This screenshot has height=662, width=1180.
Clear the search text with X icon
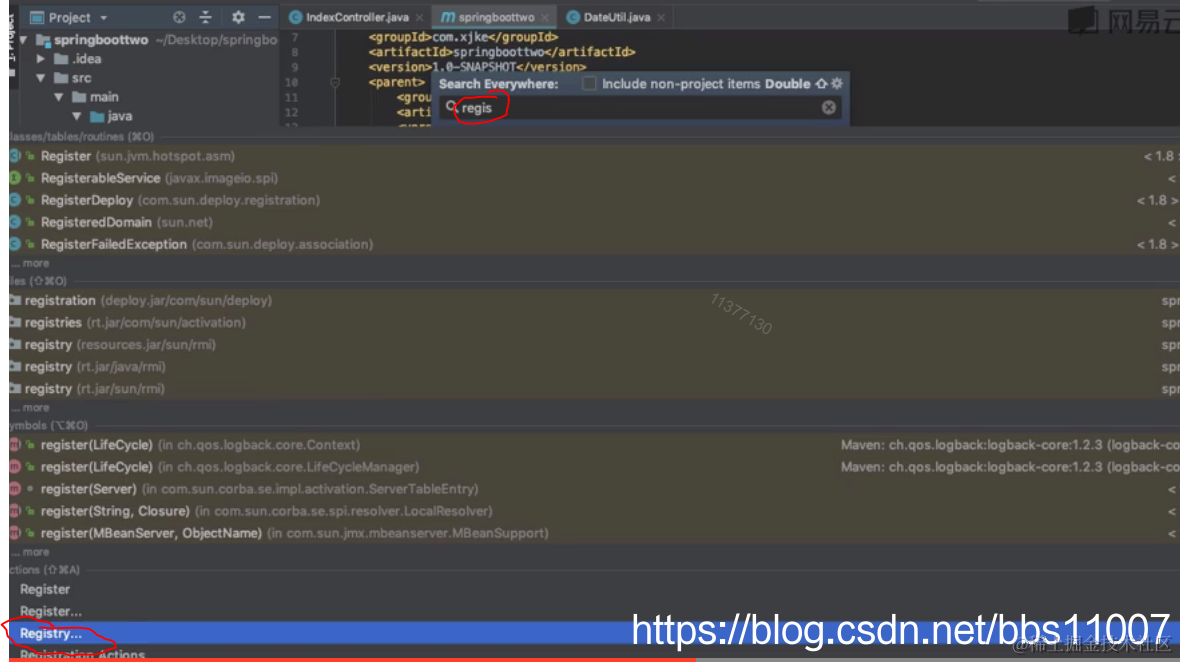pyautogui.click(x=829, y=108)
